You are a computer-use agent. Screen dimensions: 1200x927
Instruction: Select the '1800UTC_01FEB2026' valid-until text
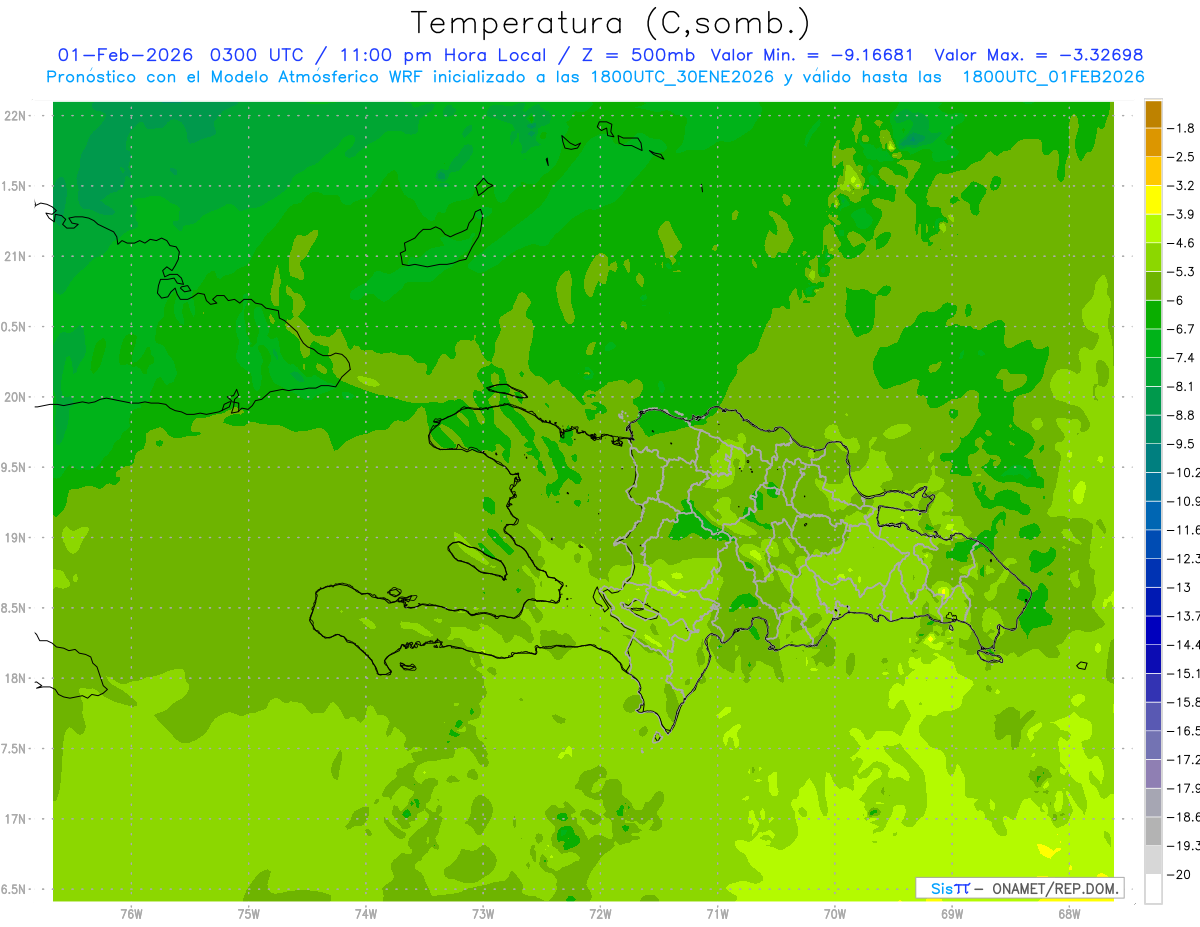pyautogui.click(x=1053, y=77)
